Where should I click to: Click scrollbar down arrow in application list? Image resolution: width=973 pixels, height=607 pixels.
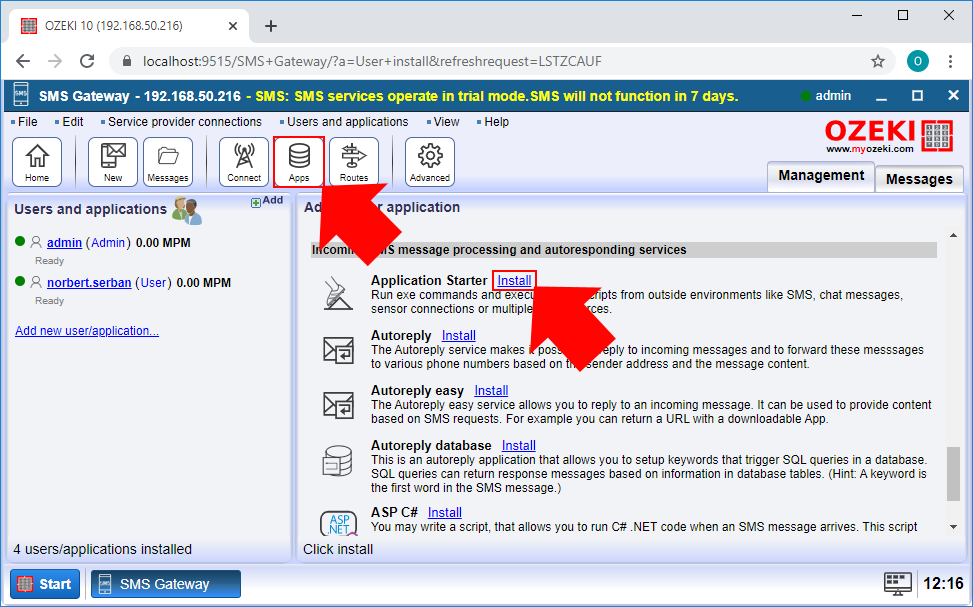[953, 527]
